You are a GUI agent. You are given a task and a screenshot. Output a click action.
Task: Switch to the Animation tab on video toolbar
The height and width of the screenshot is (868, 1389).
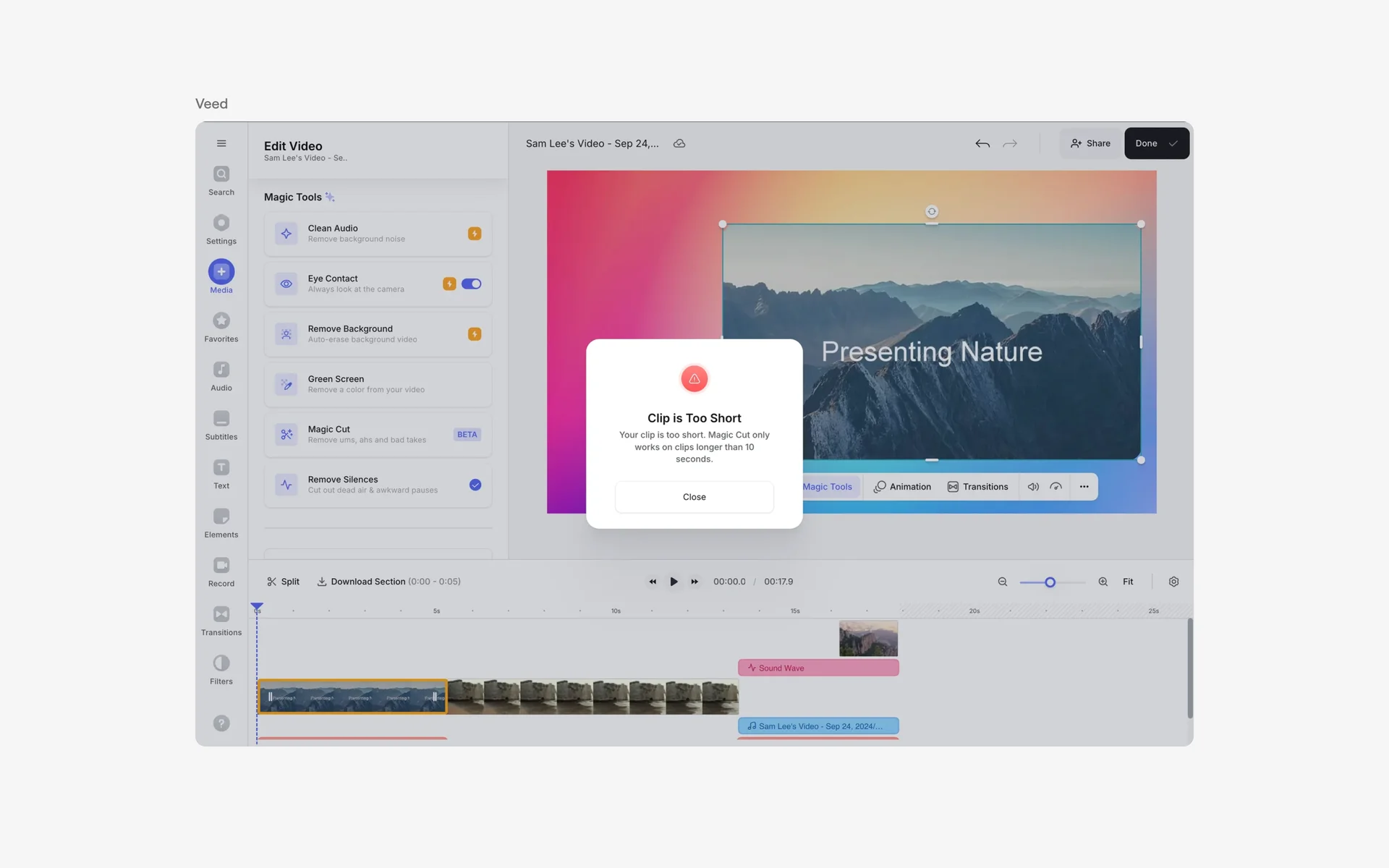coord(902,486)
